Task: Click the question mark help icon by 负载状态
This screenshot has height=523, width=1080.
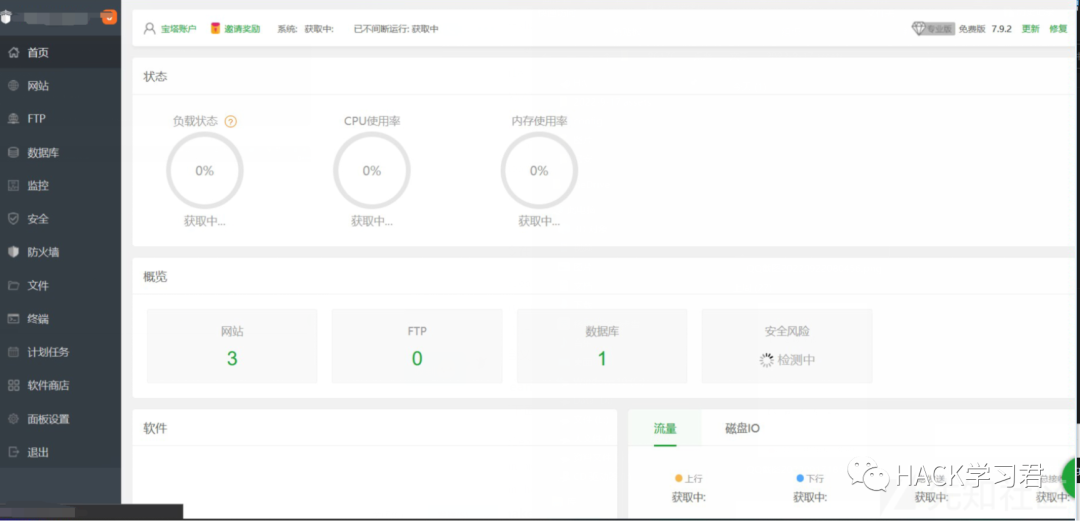Action: (231, 121)
